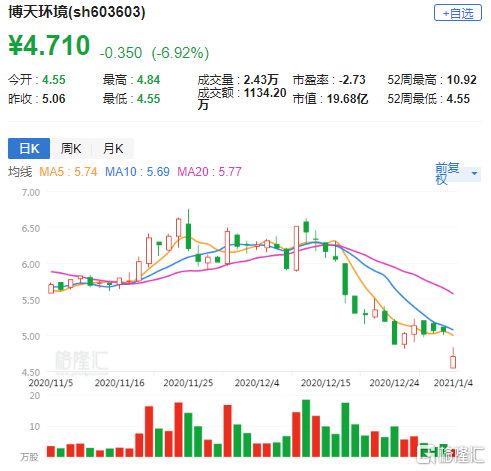Viewport: 491px width, 471px height.
Task: Click the 20 volume axis label
Action: 35,396
